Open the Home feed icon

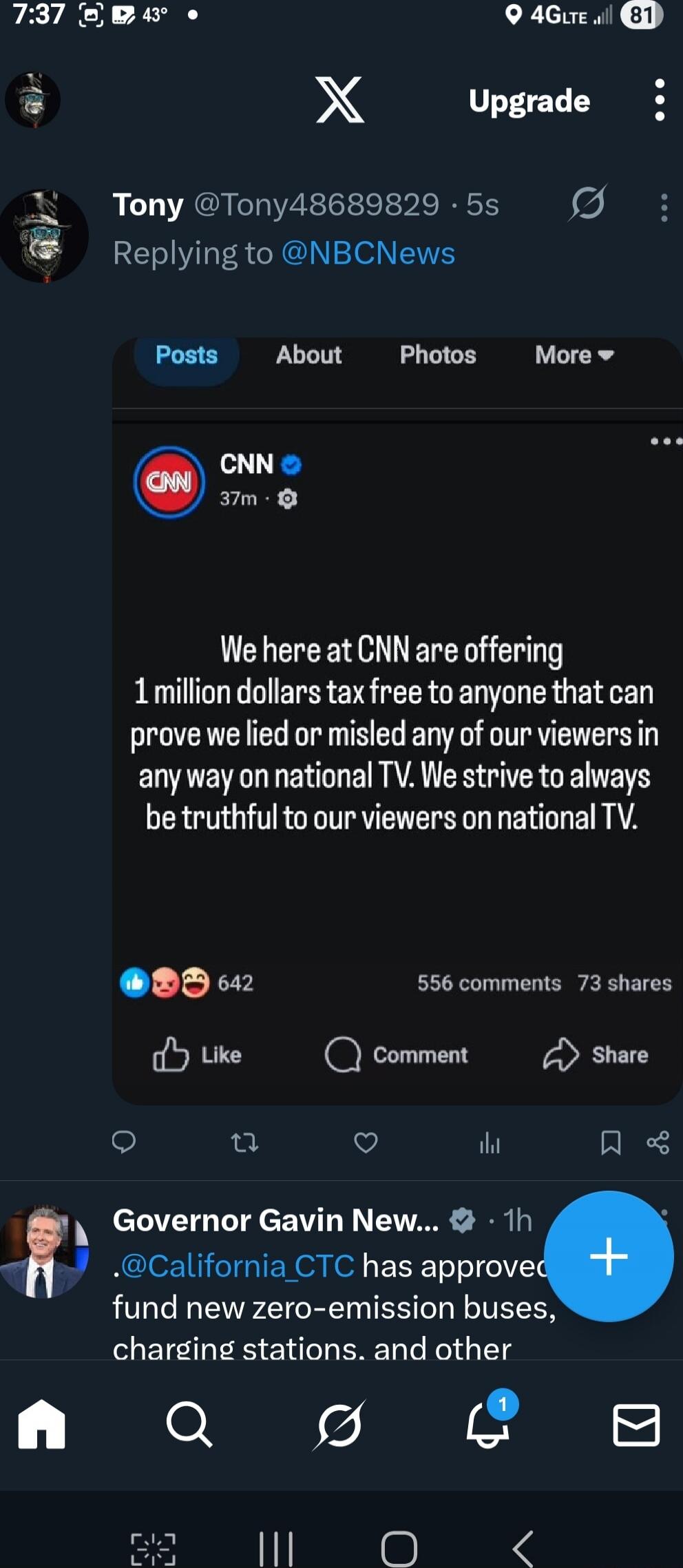(x=42, y=1425)
